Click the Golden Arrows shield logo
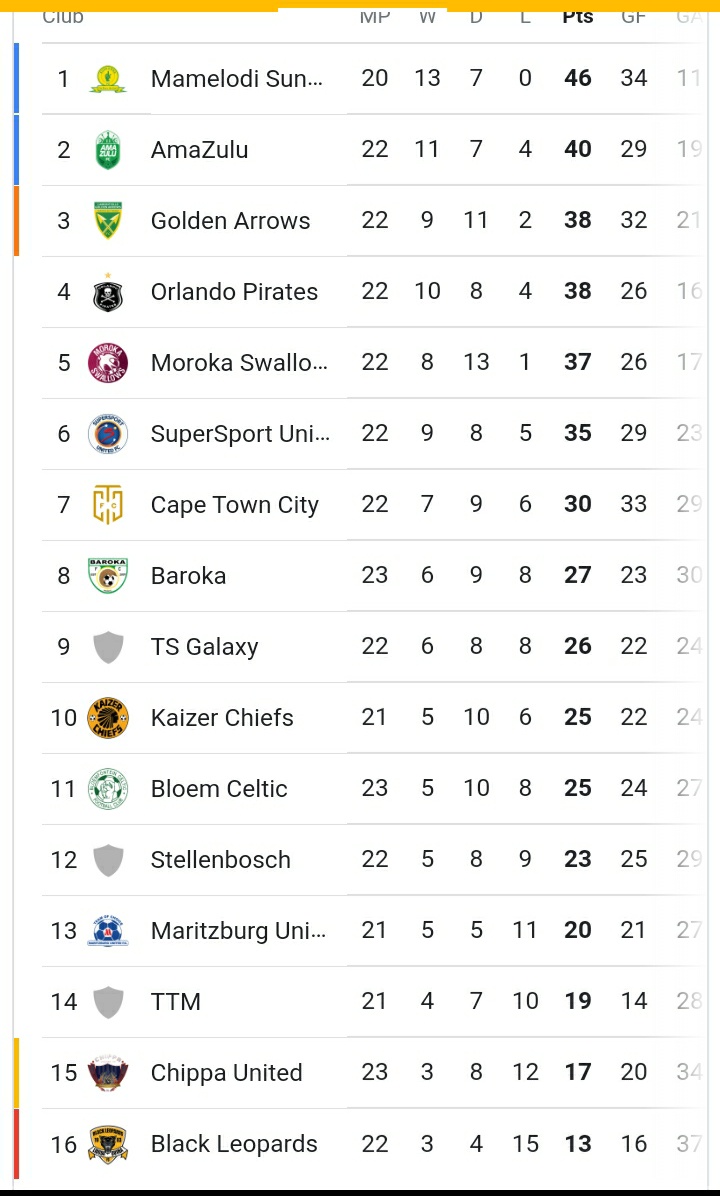This screenshot has height=1196, width=720. 108,221
